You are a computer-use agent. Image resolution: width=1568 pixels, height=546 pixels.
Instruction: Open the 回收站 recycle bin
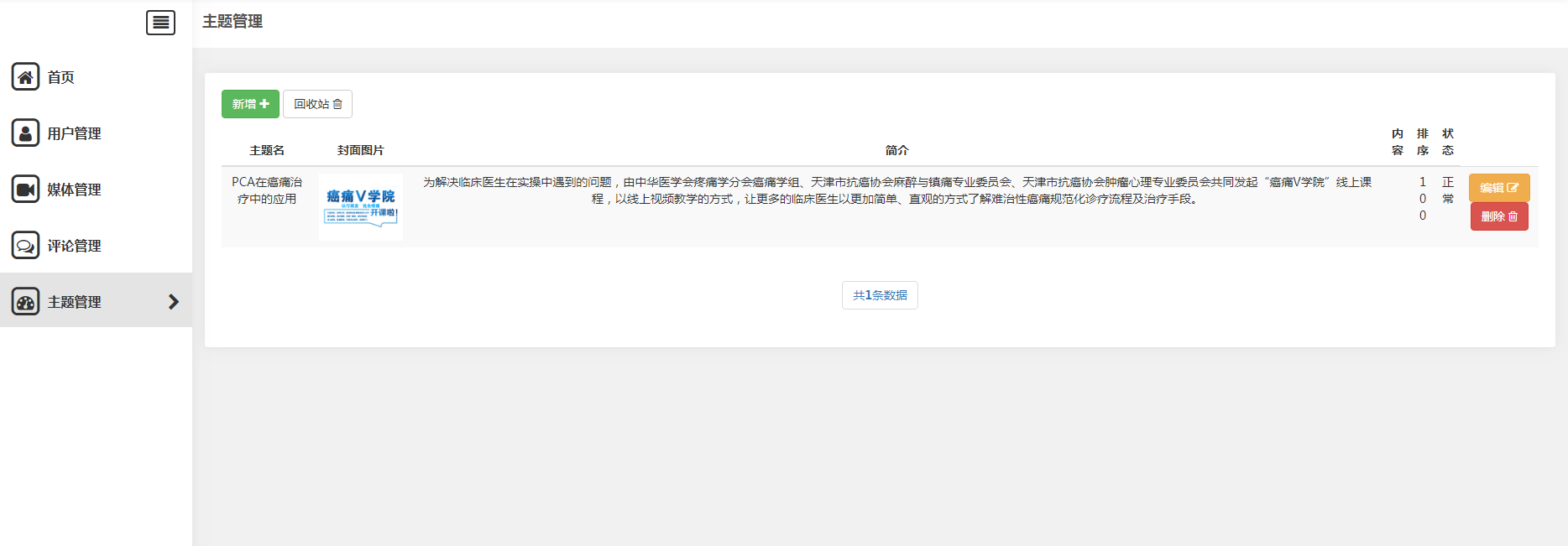[317, 104]
